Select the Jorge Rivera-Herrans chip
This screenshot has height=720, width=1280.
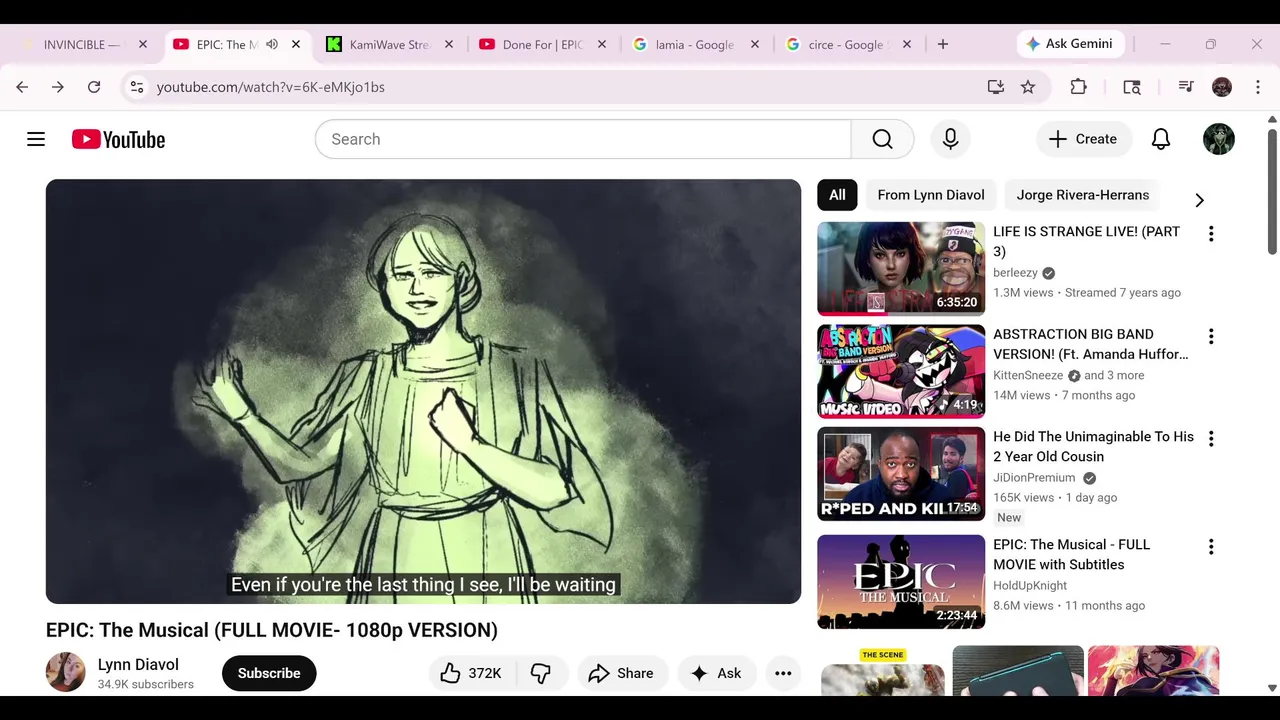point(1083,195)
